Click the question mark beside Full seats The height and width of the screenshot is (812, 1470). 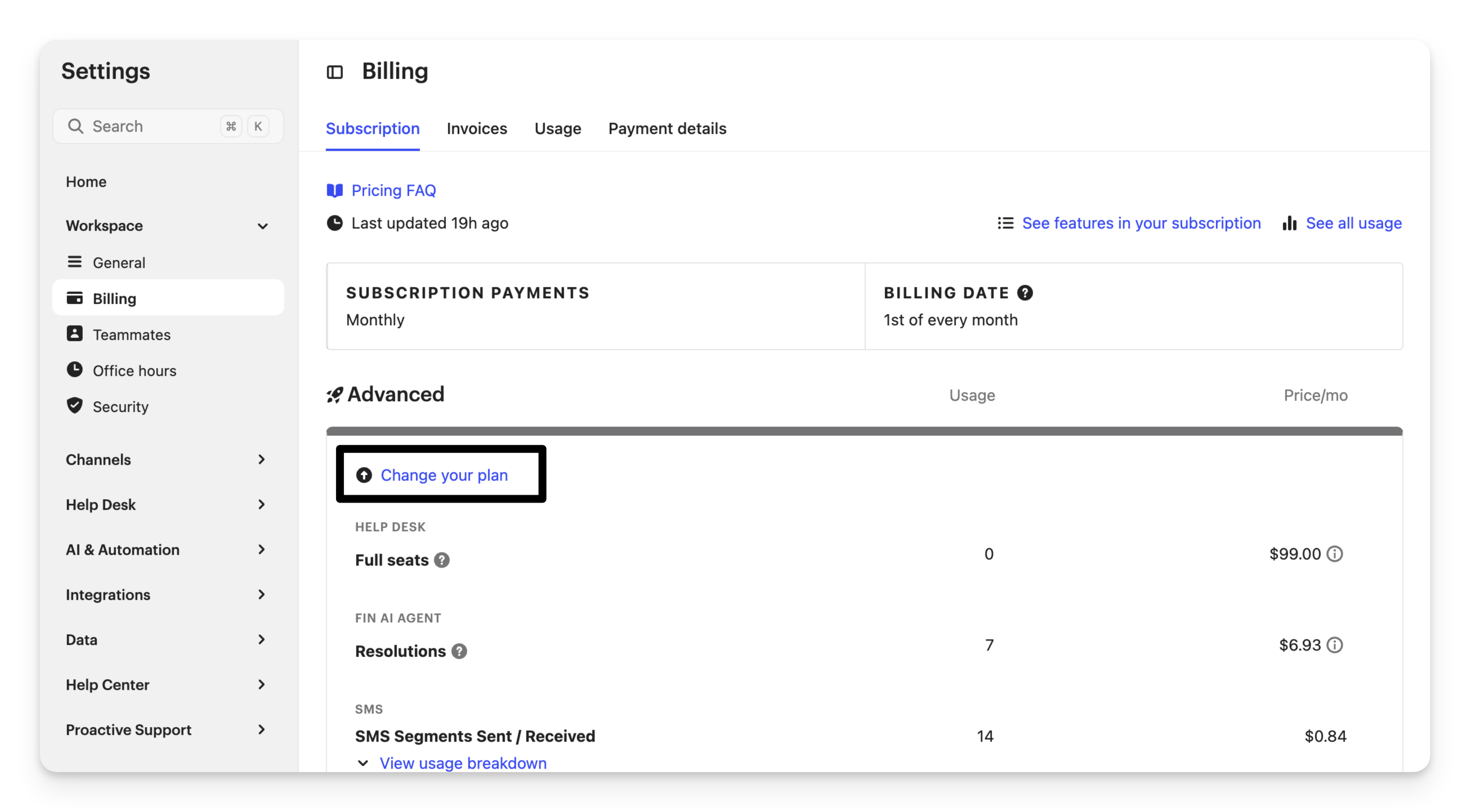click(442, 560)
